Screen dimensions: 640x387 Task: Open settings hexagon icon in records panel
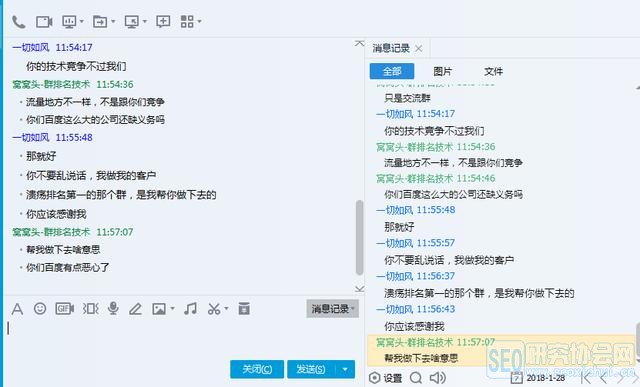pos(374,378)
